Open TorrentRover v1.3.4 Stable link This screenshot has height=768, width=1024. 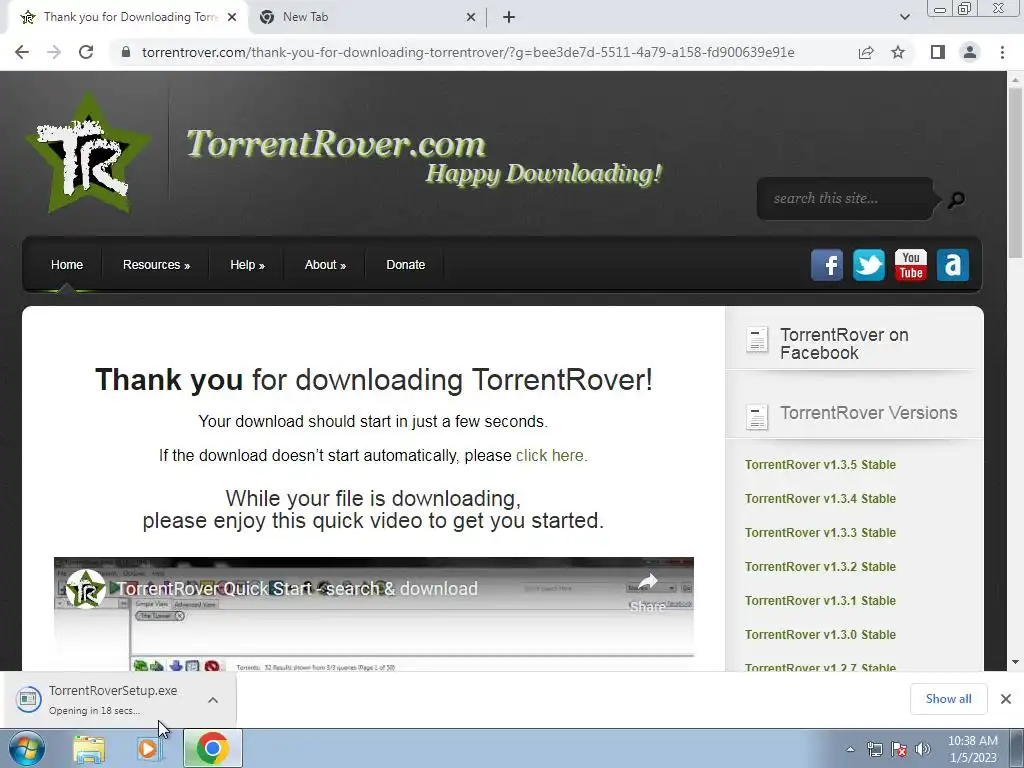click(820, 498)
